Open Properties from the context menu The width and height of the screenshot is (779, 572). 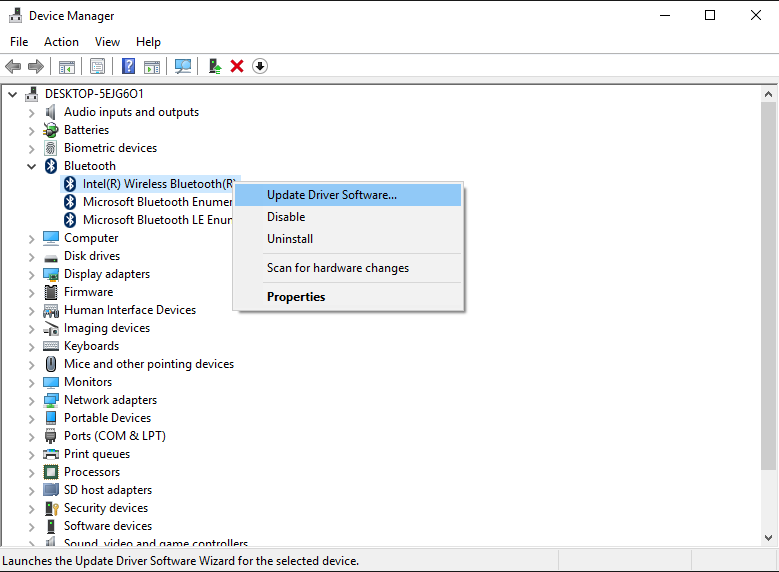click(296, 297)
